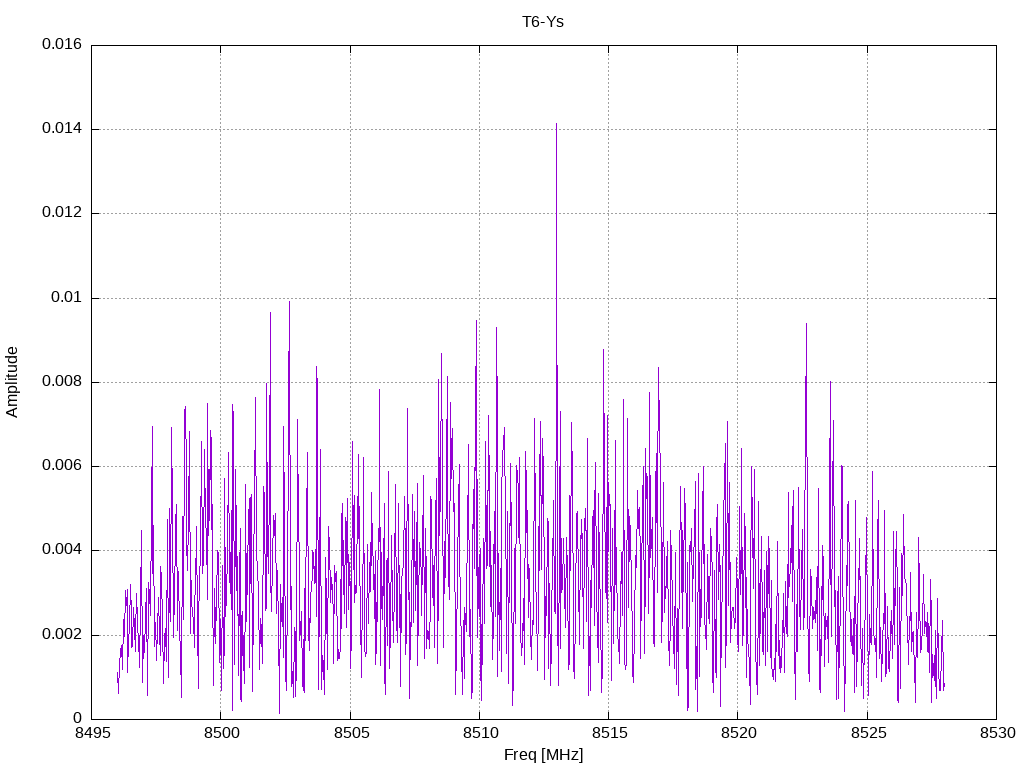
Task: Click y-axis tick label 0.016
Action: pos(62,44)
